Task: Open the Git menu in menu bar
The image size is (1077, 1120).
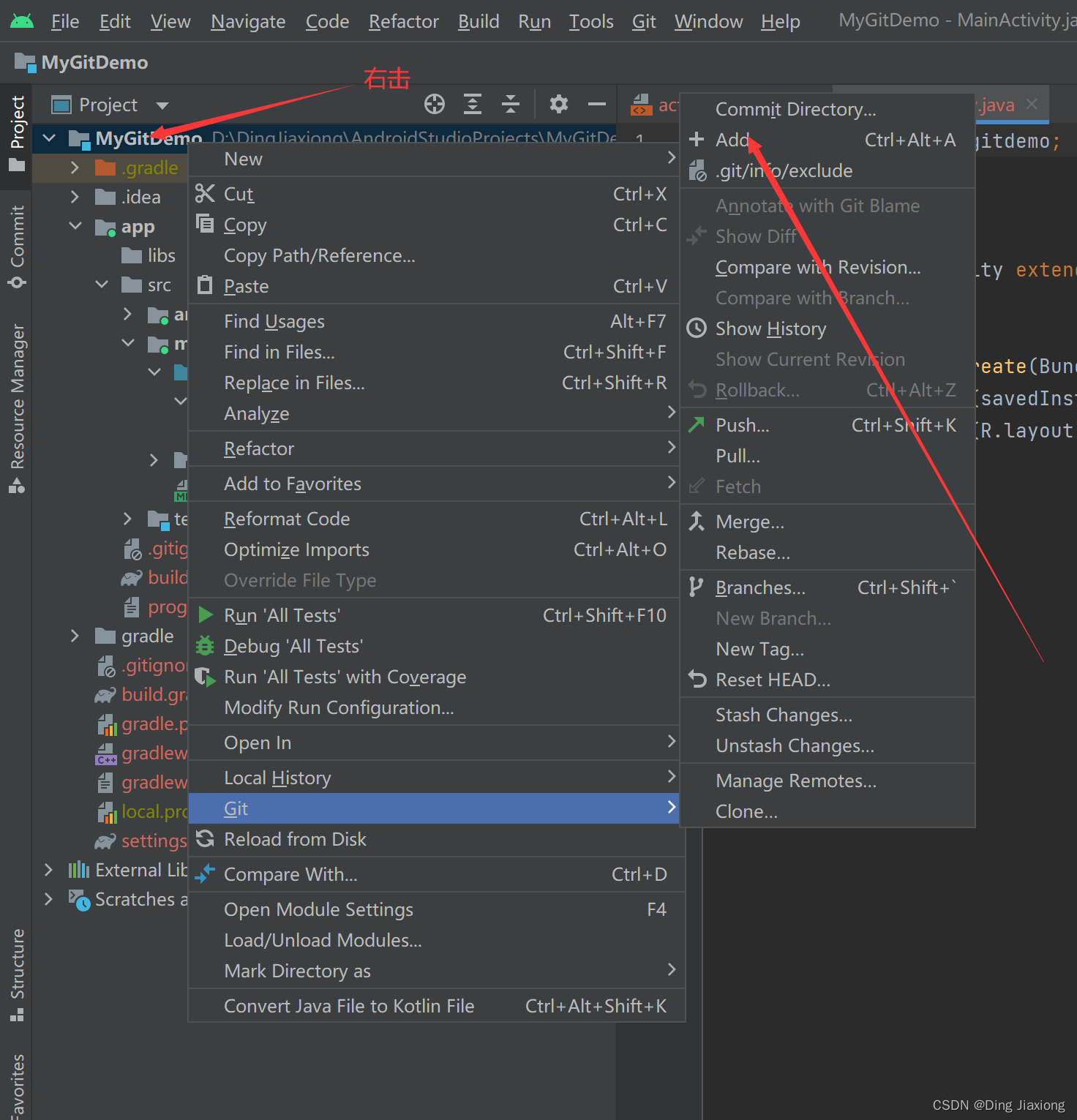Action: [x=644, y=22]
